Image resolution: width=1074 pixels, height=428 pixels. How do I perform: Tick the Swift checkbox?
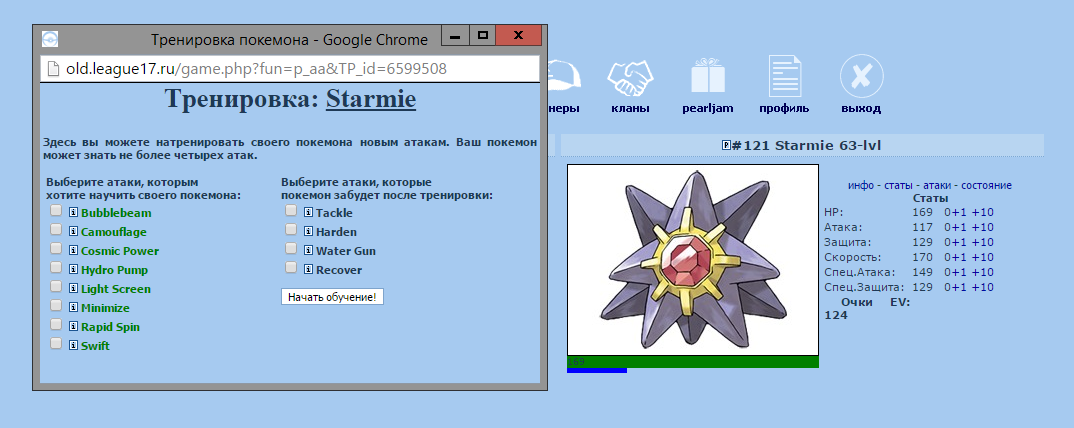tap(56, 344)
